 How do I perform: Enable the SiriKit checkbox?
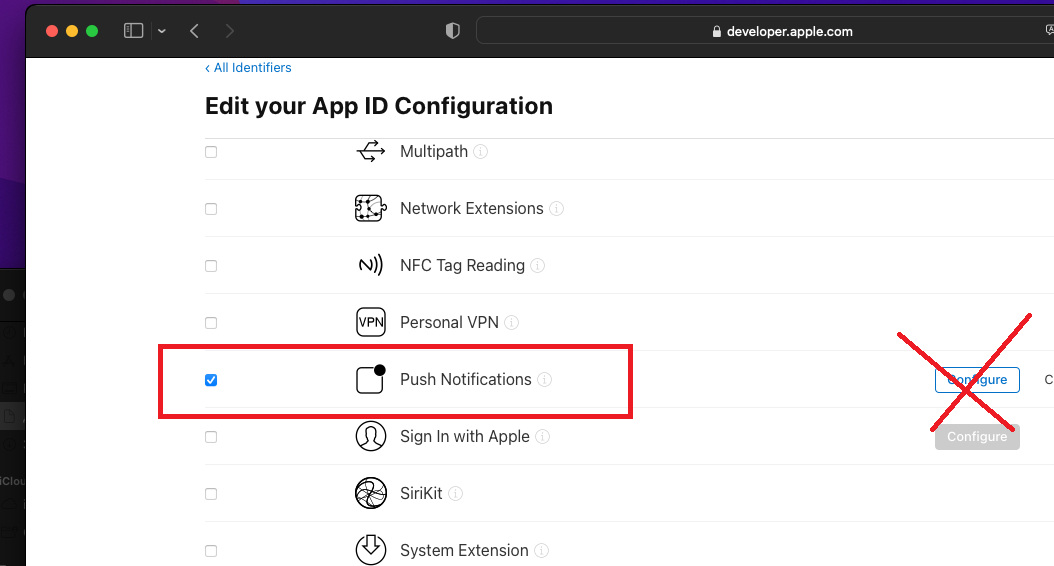click(x=211, y=494)
